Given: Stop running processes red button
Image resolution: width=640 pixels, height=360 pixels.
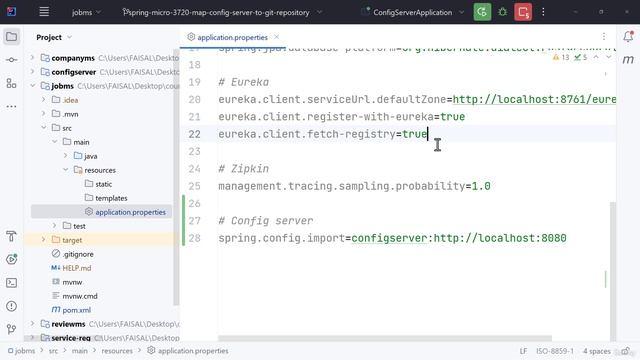Looking at the screenshot, I should click(x=523, y=12).
